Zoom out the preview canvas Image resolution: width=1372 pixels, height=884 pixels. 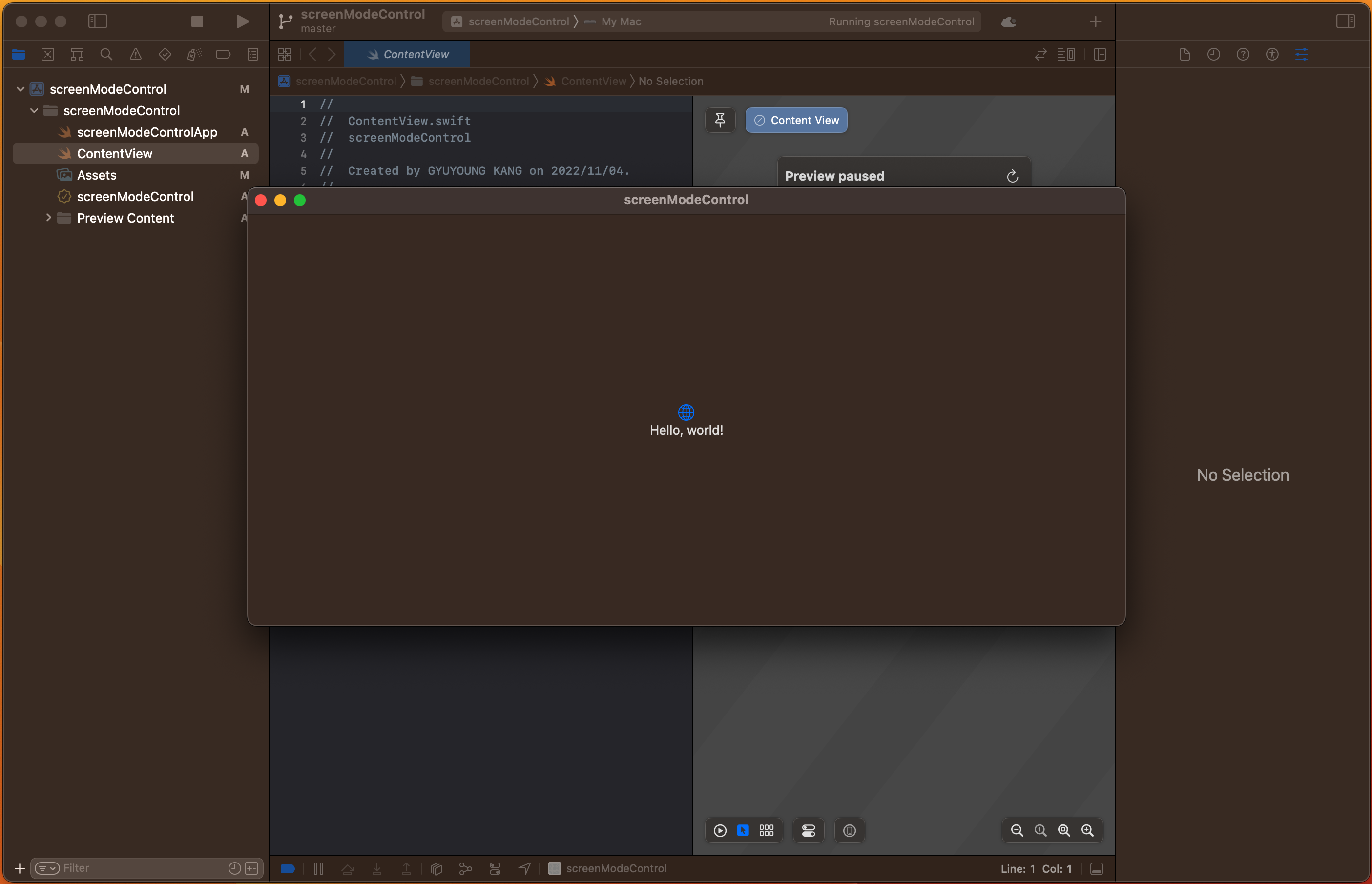(x=1016, y=831)
